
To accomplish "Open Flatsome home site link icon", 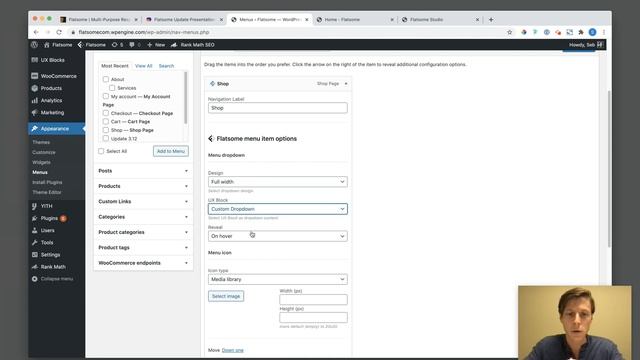I will pyautogui.click(x=47, y=44).
